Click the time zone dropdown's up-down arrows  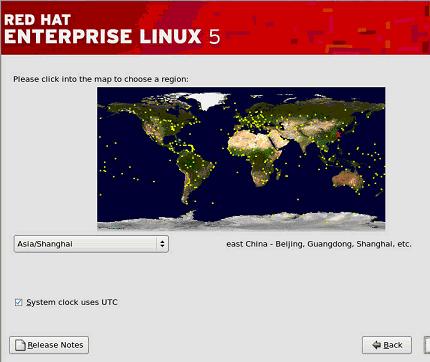click(x=162, y=244)
